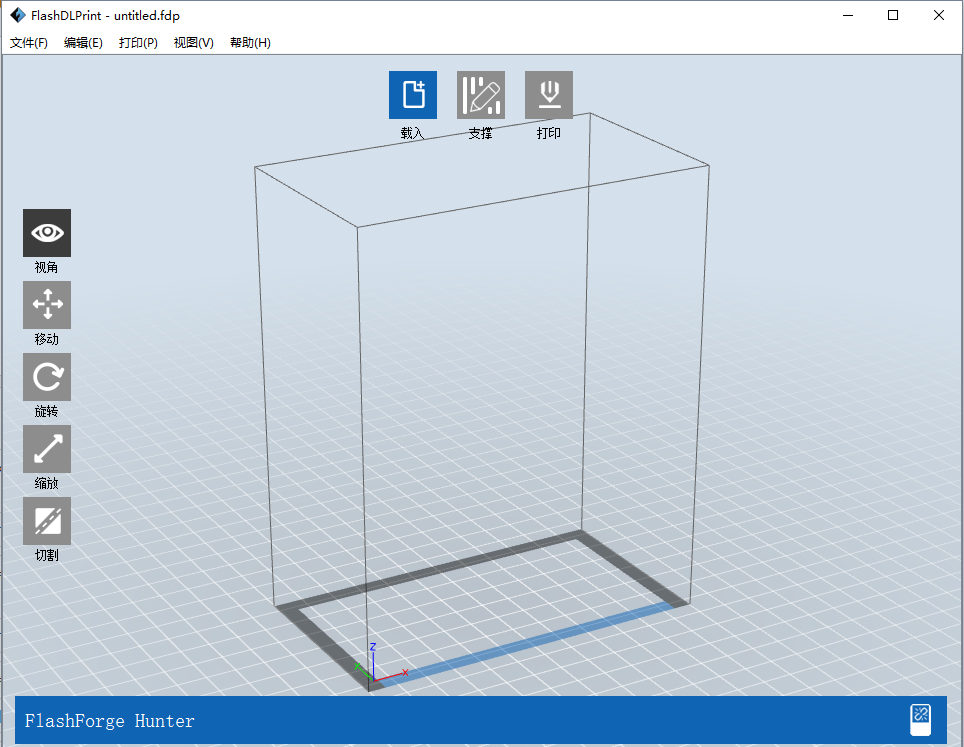Open the 帮助(H) menu

tap(250, 42)
